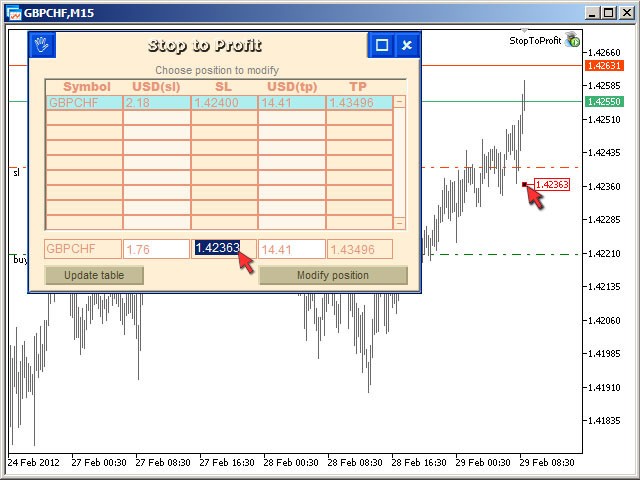Minimize the GBPCHF,M15 chart window

click(x=591, y=13)
